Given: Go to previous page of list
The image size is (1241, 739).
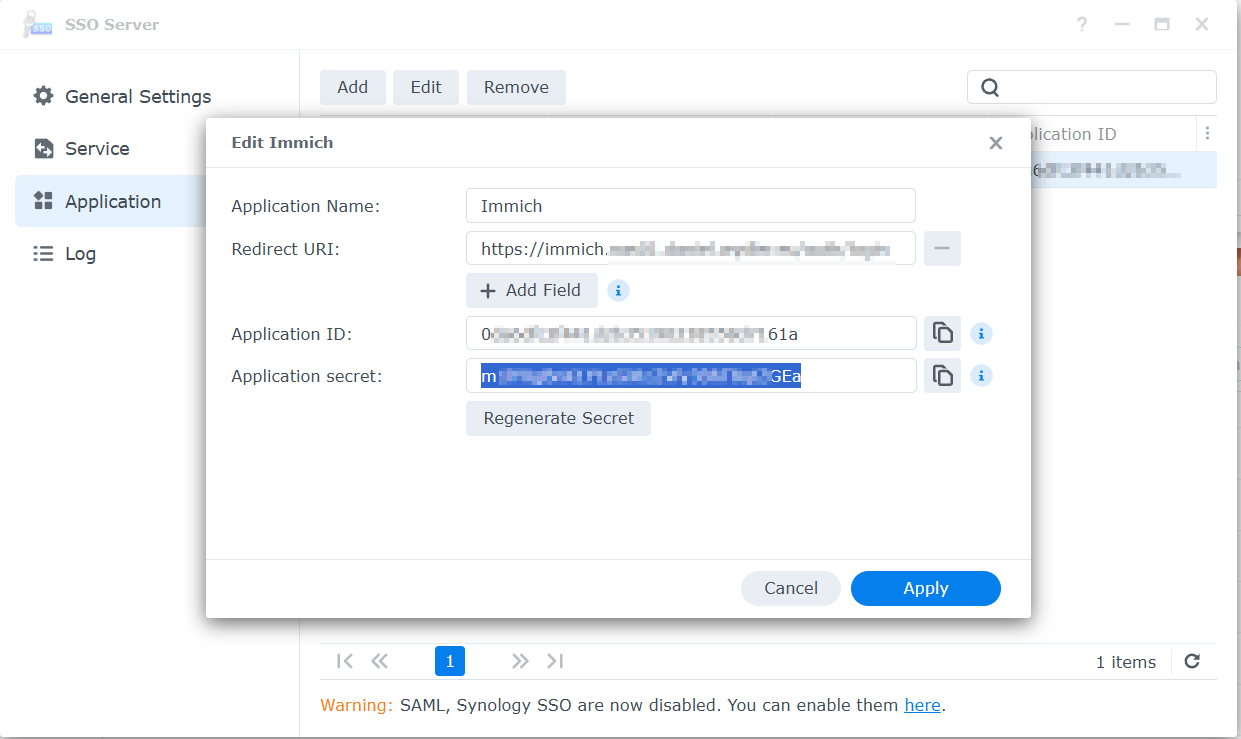Looking at the screenshot, I should pos(379,661).
